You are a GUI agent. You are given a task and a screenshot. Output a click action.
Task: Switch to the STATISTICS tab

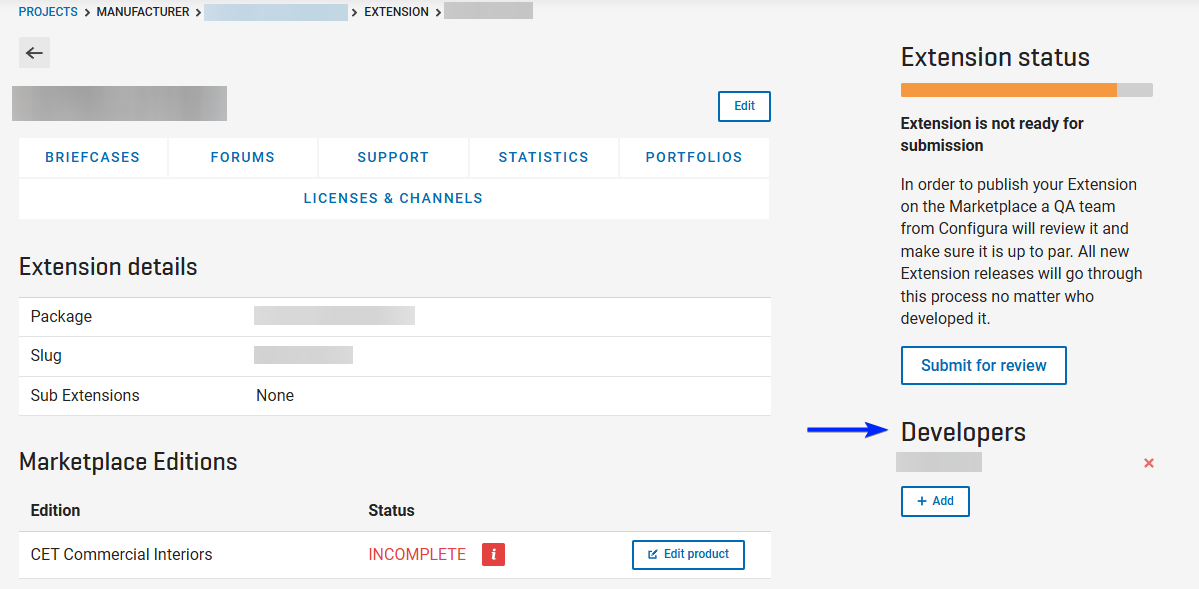[543, 157]
